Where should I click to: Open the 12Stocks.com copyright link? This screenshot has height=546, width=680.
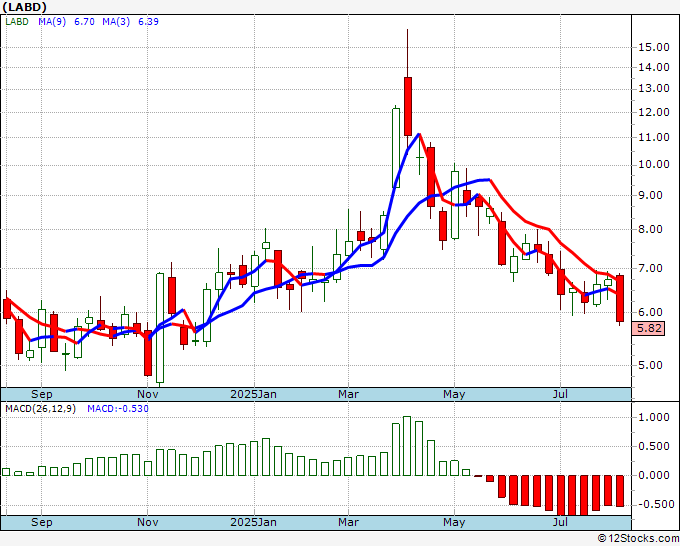[x=638, y=539]
